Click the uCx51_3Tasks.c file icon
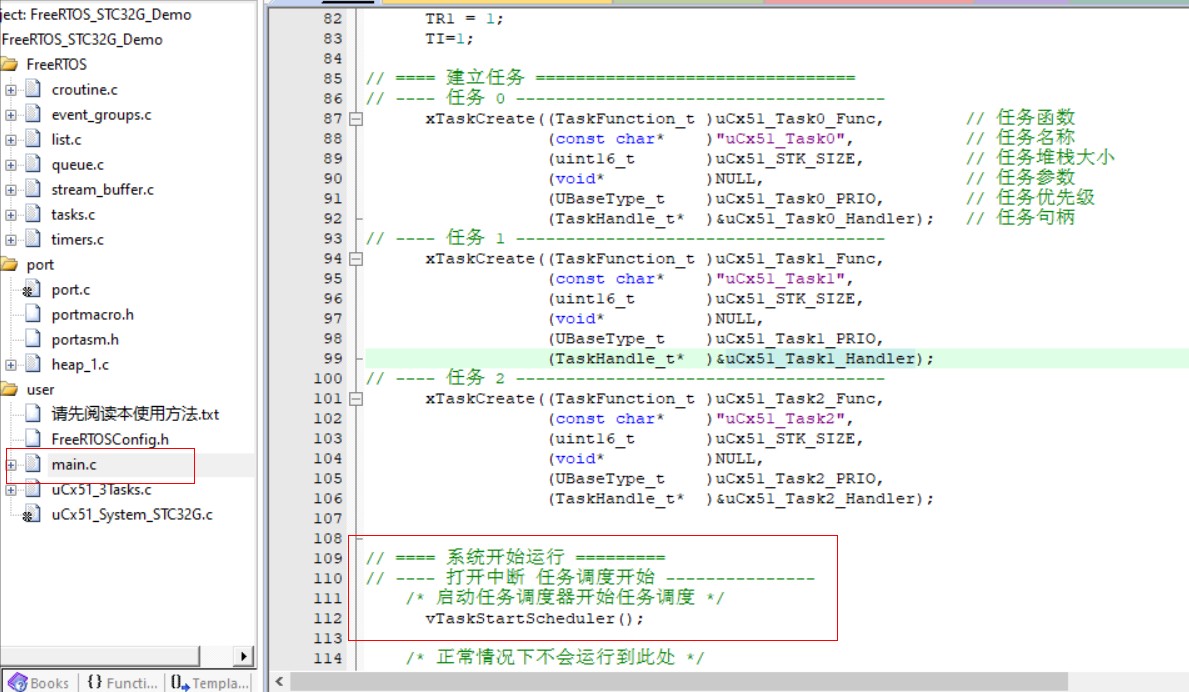Screen dimensions: 1189x692 click(x=33, y=490)
